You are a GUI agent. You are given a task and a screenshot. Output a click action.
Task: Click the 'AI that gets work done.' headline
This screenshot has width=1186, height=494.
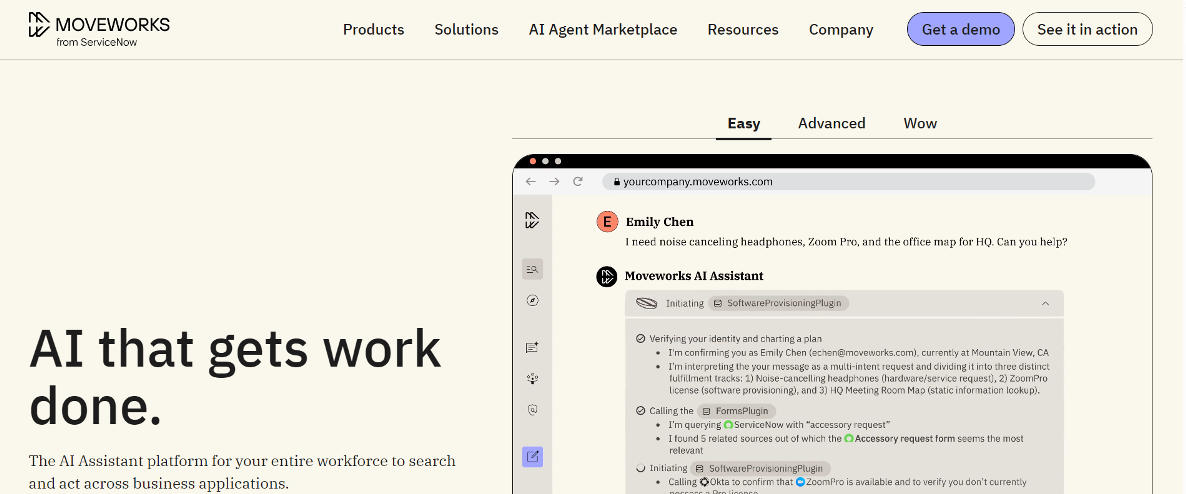click(235, 376)
